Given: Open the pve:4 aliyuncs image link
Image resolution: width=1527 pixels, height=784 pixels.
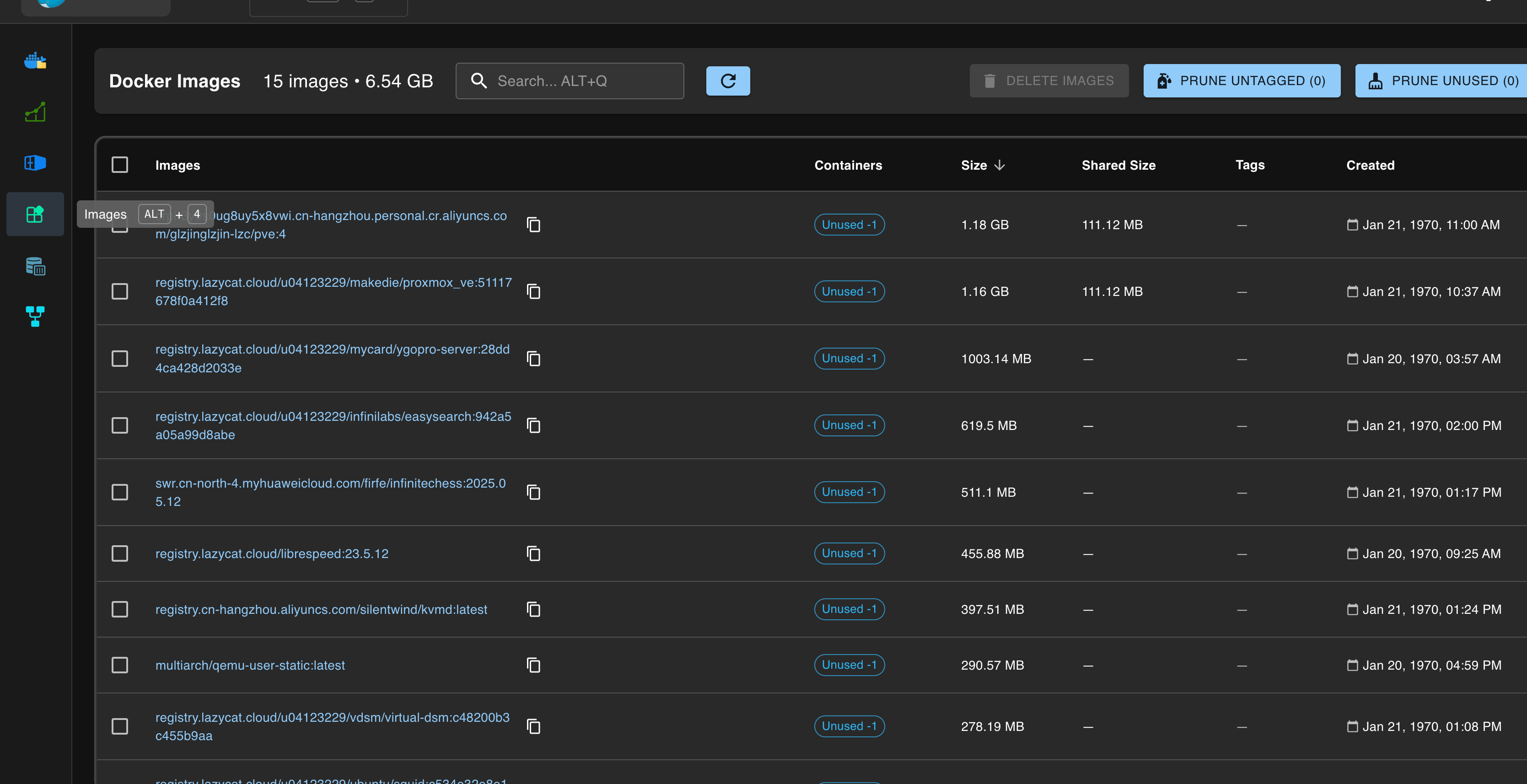Looking at the screenshot, I should (x=331, y=225).
